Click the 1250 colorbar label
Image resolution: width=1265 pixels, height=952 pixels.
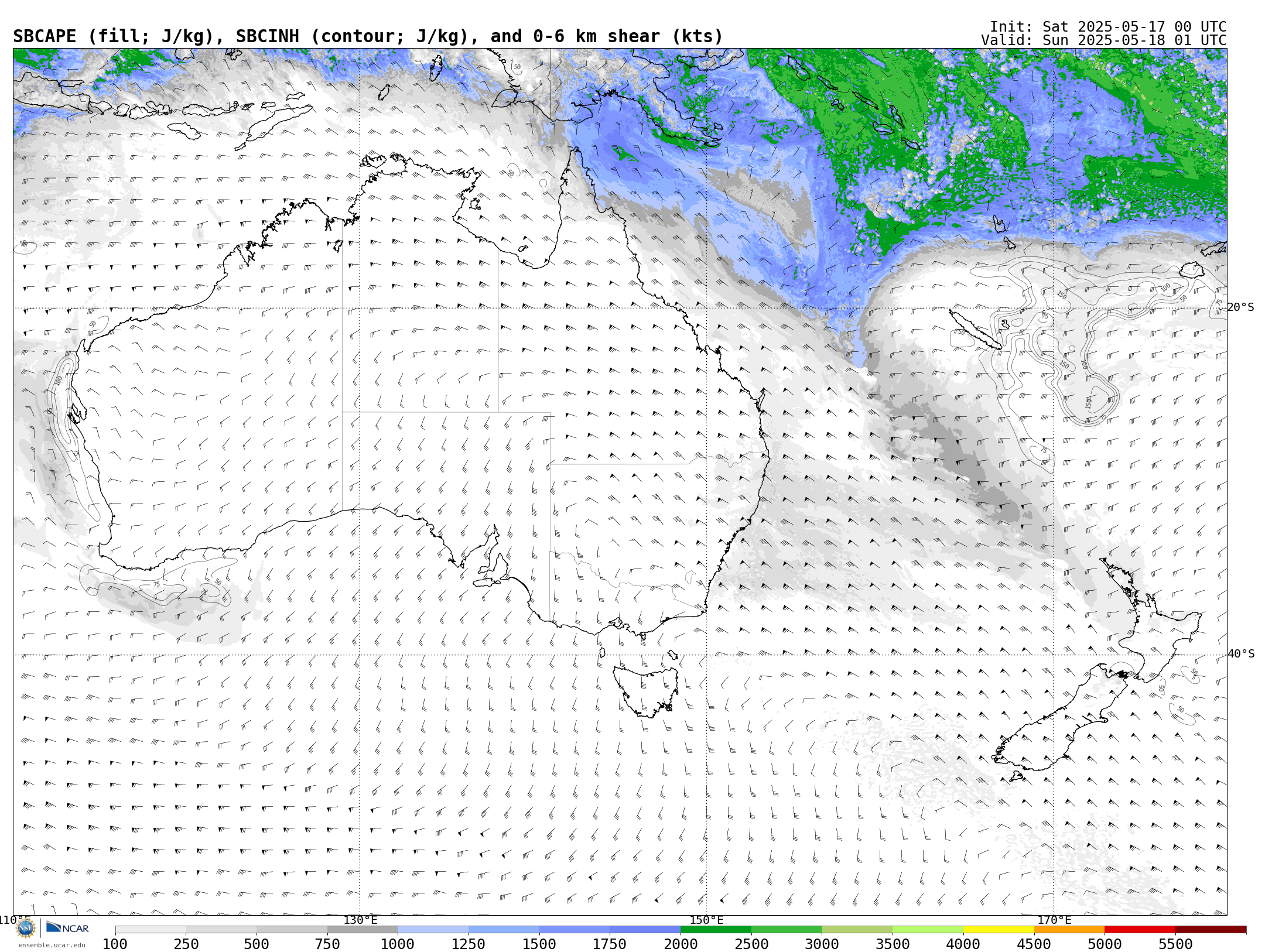tap(469, 944)
